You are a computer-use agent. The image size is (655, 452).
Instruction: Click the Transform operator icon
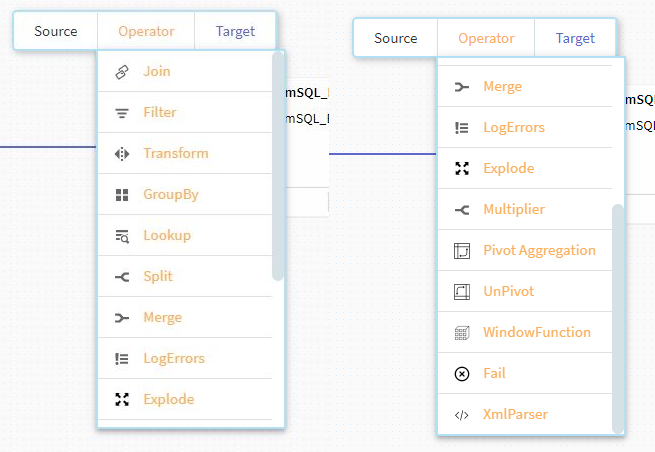point(122,154)
